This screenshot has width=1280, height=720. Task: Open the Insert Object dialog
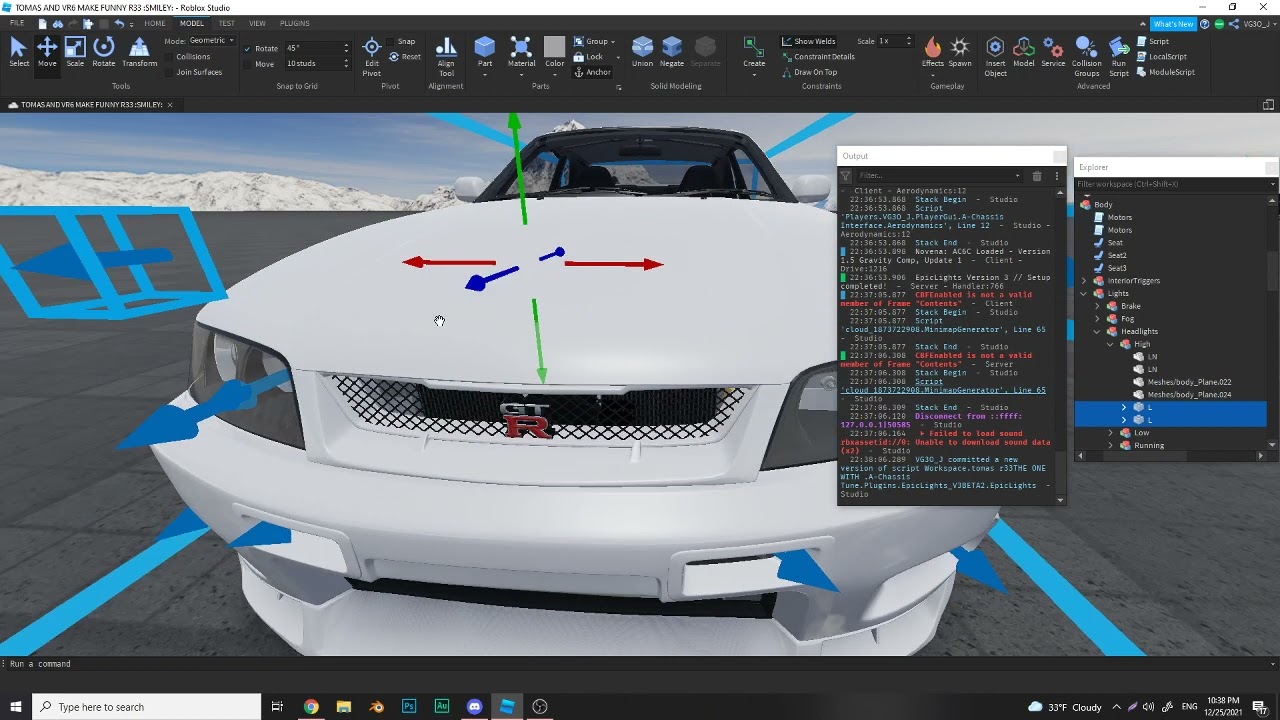coord(995,56)
